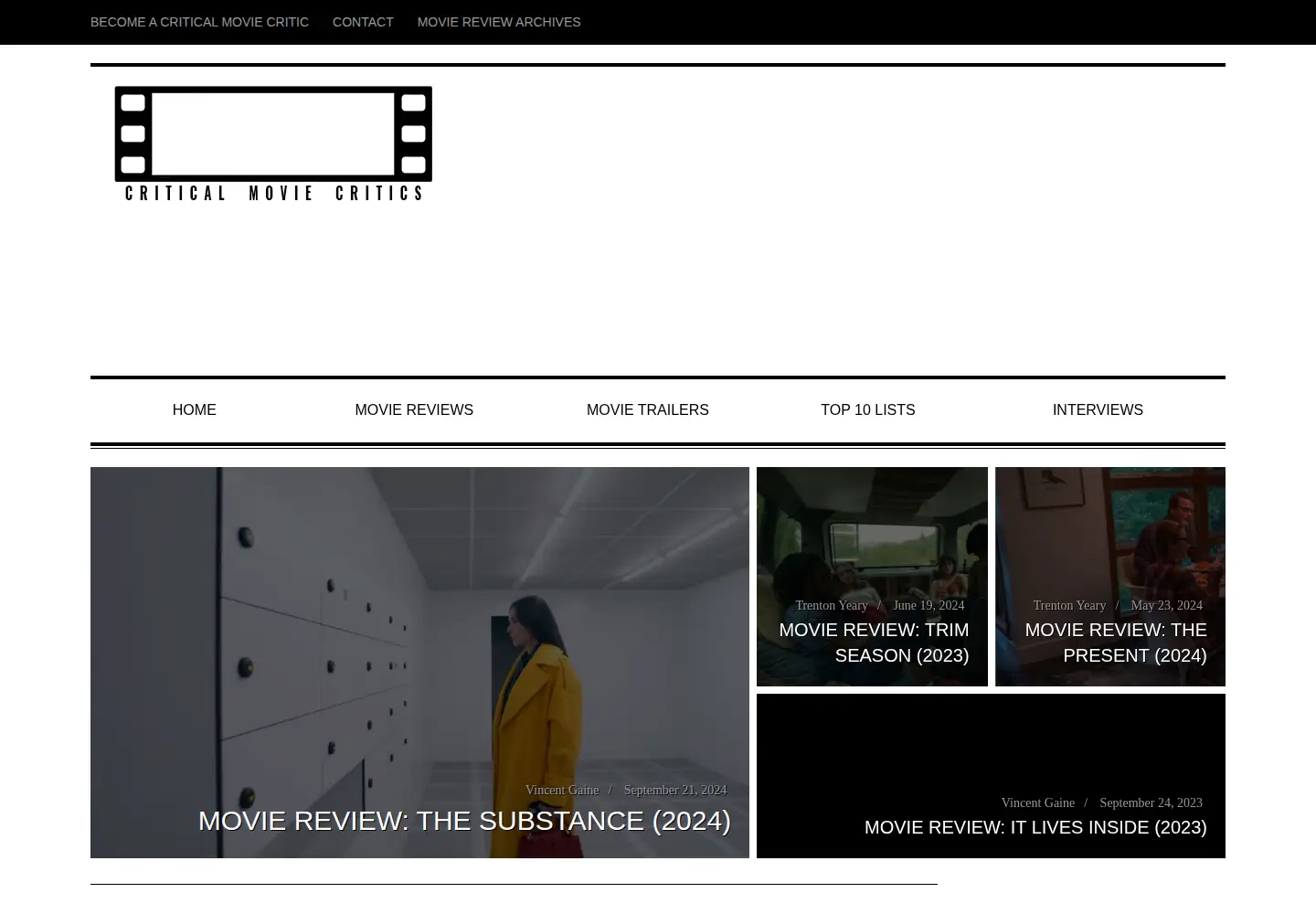The height and width of the screenshot is (914, 1316).
Task: Open Trenton Yeary on The Present post
Action: [1069, 606]
